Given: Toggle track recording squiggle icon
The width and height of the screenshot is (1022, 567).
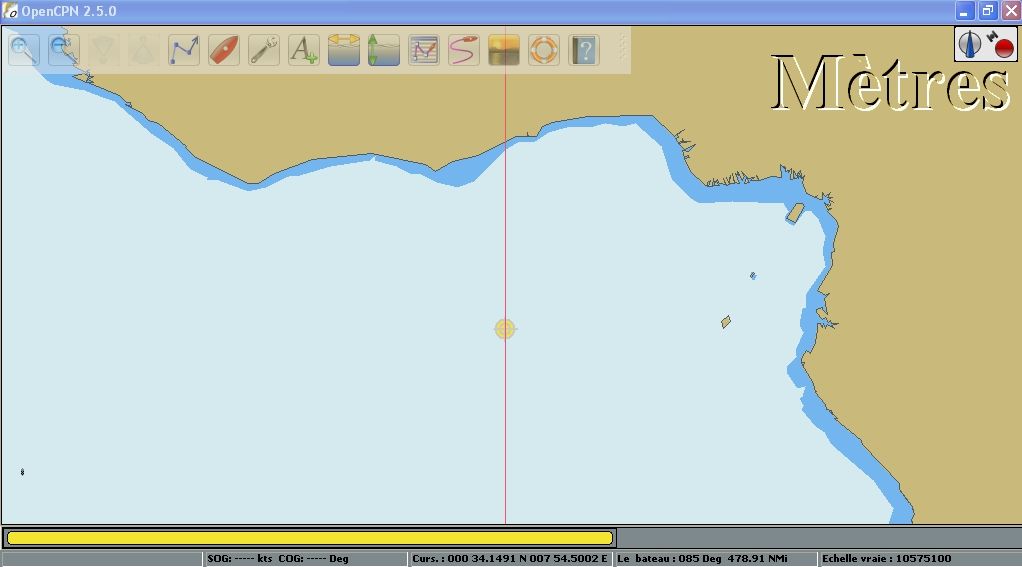Looking at the screenshot, I should click(x=464, y=49).
